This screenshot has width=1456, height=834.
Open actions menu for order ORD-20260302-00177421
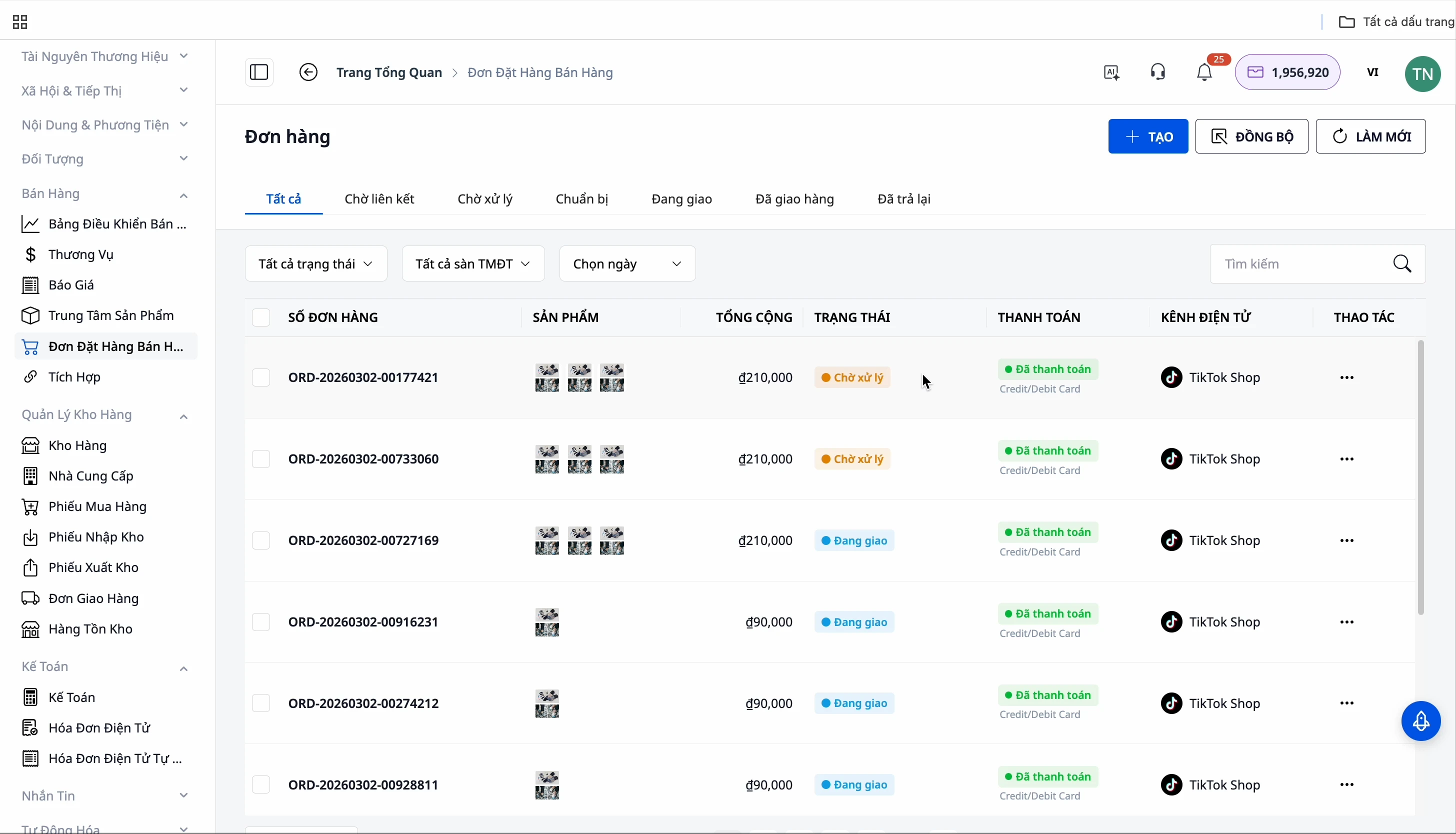(1346, 378)
